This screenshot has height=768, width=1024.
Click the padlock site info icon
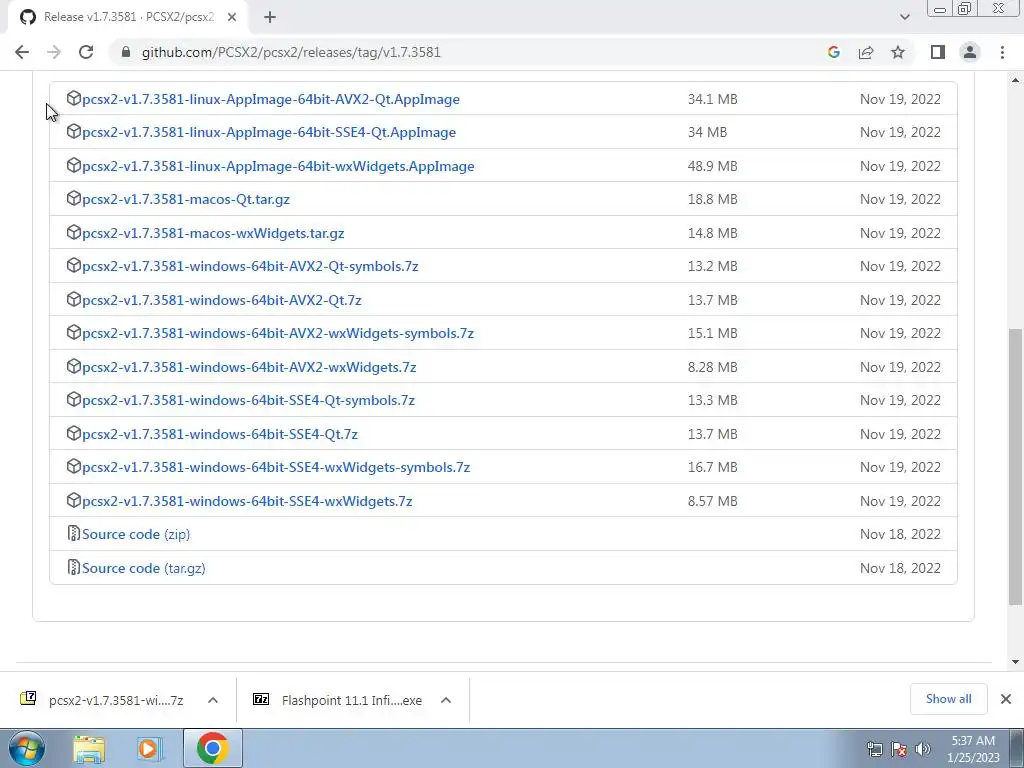tap(126, 52)
